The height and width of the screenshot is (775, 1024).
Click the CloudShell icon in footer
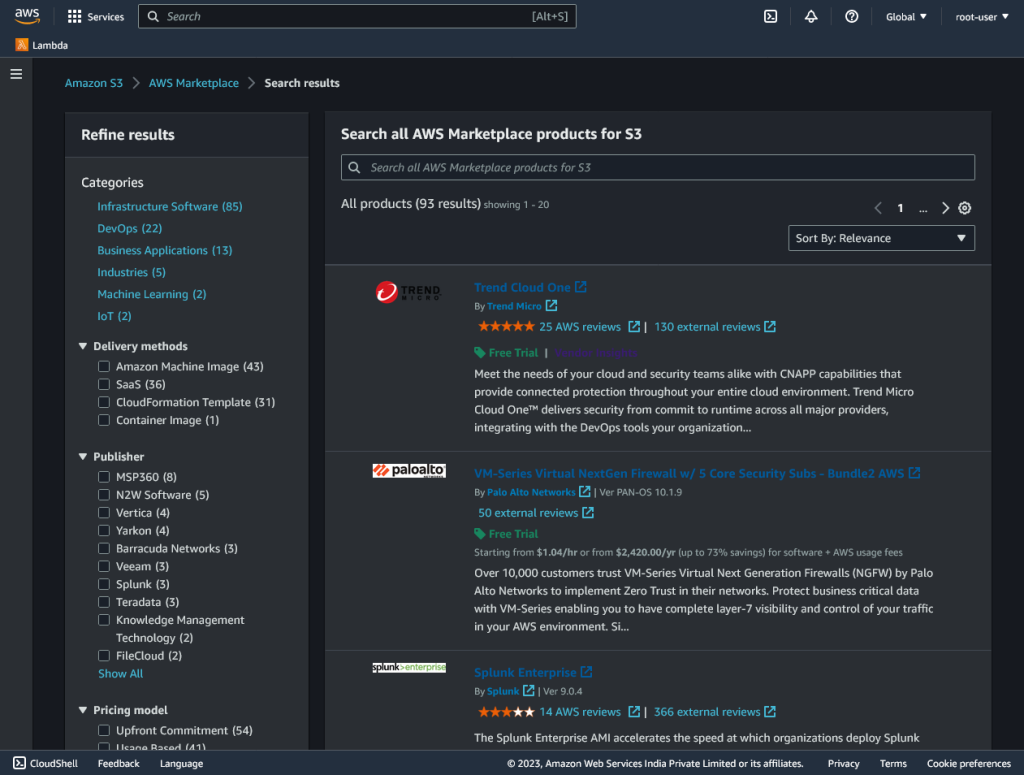(20, 763)
